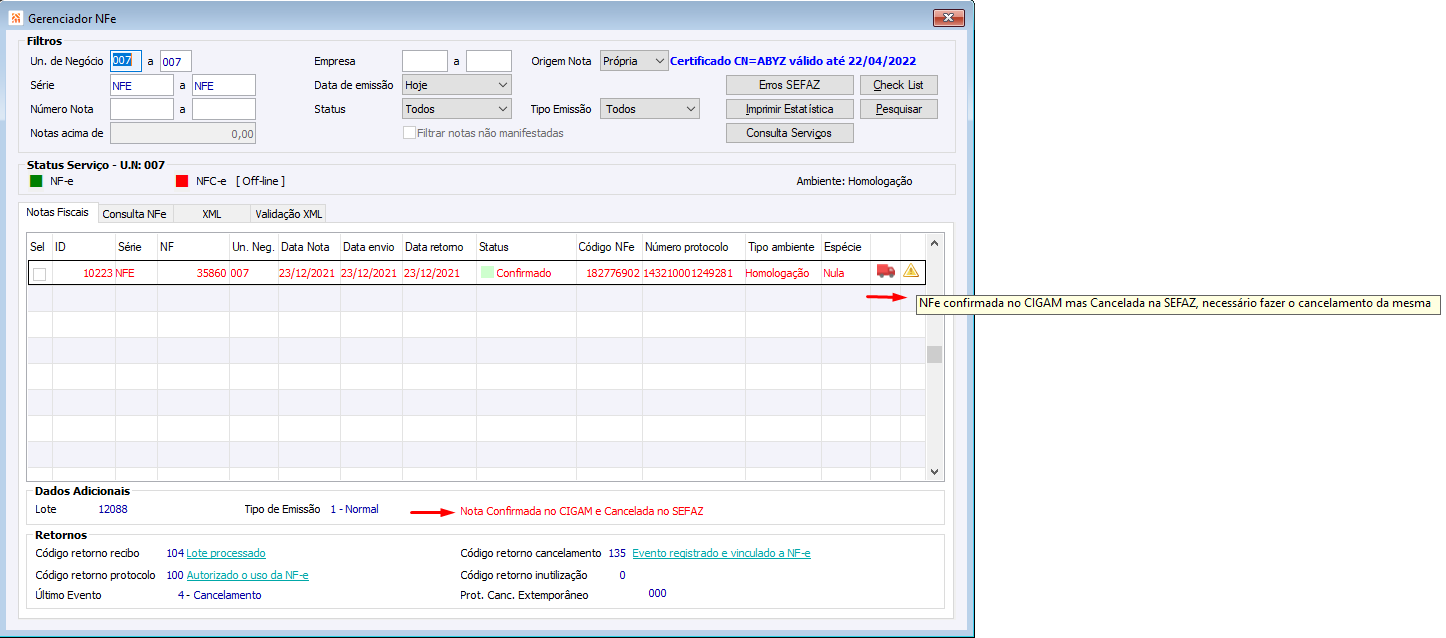The image size is (1446, 638).
Task: Click the yellow warning triangle icon
Action: click(x=911, y=271)
